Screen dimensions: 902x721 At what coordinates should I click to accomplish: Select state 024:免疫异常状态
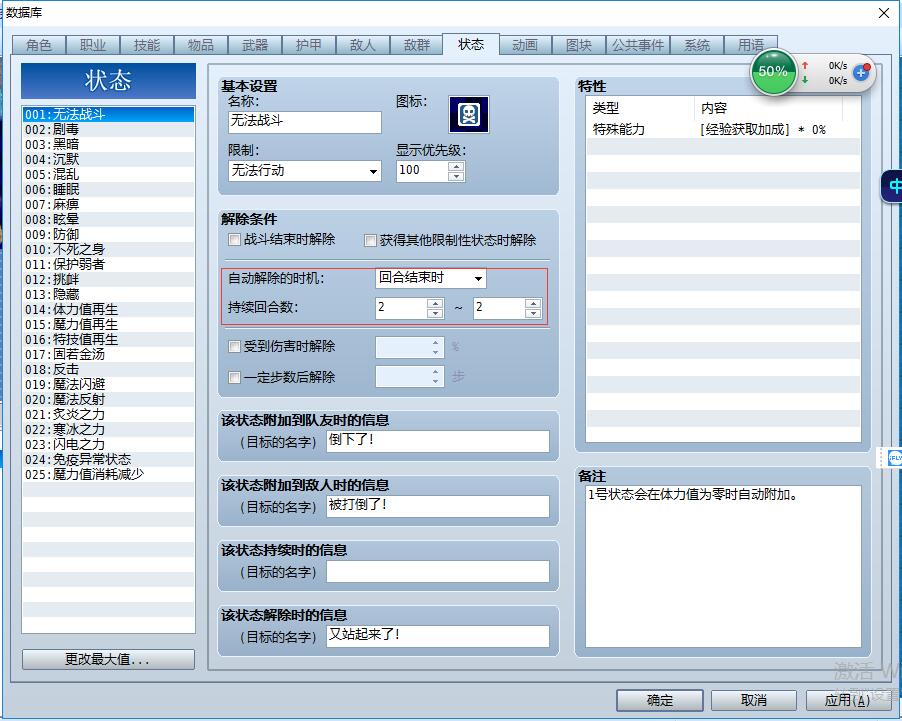point(109,459)
